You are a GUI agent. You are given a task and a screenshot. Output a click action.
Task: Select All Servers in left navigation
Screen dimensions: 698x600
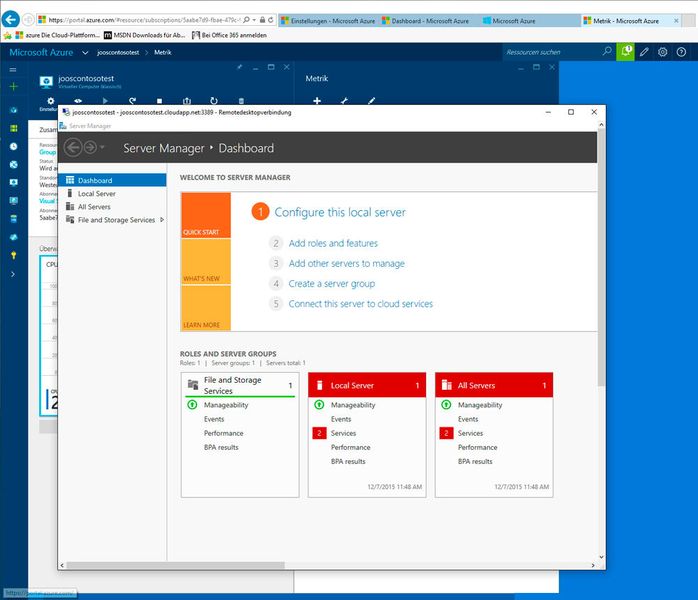point(94,207)
